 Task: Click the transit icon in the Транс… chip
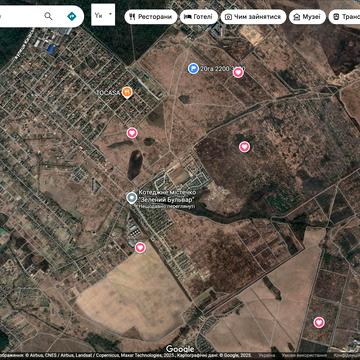pyautogui.click(x=336, y=17)
